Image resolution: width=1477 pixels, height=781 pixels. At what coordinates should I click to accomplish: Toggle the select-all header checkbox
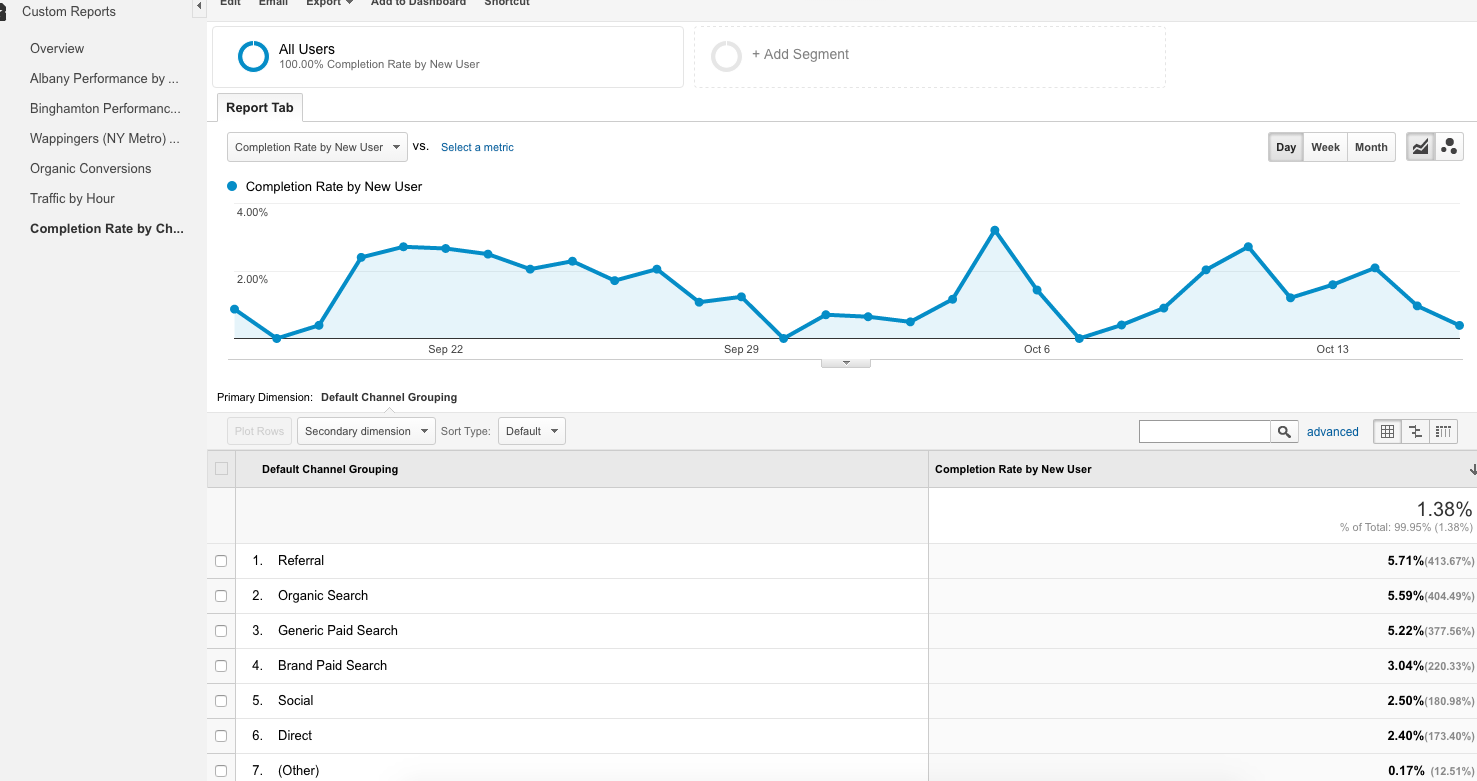221,469
